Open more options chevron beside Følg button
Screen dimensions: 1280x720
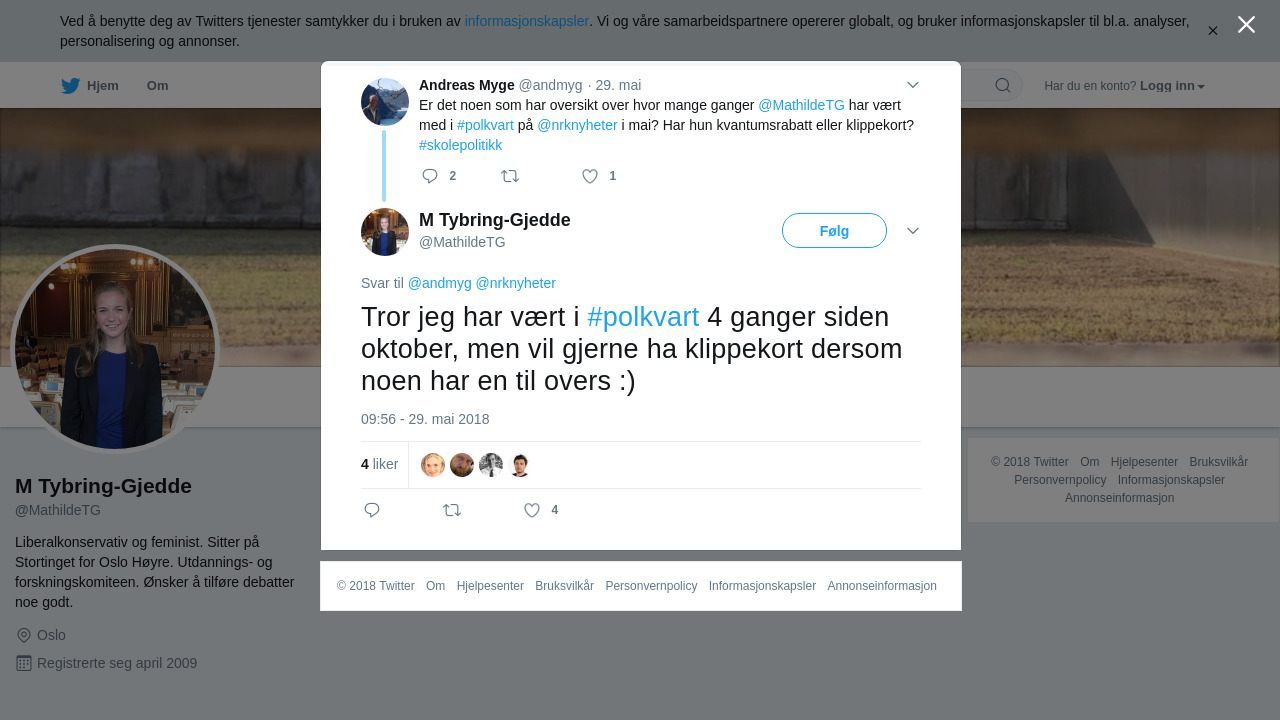913,231
